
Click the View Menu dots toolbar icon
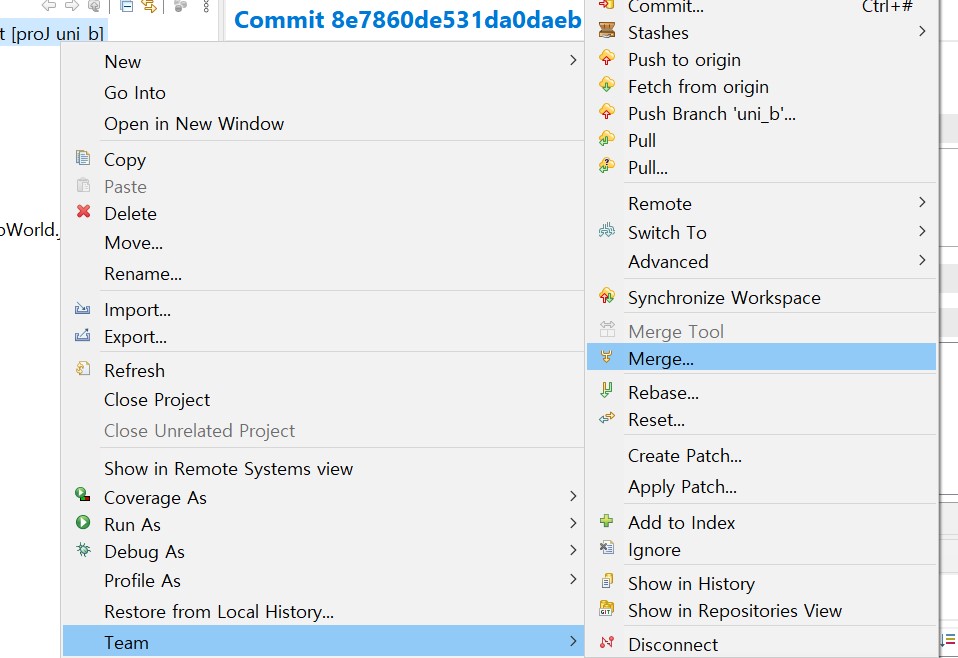[206, 6]
